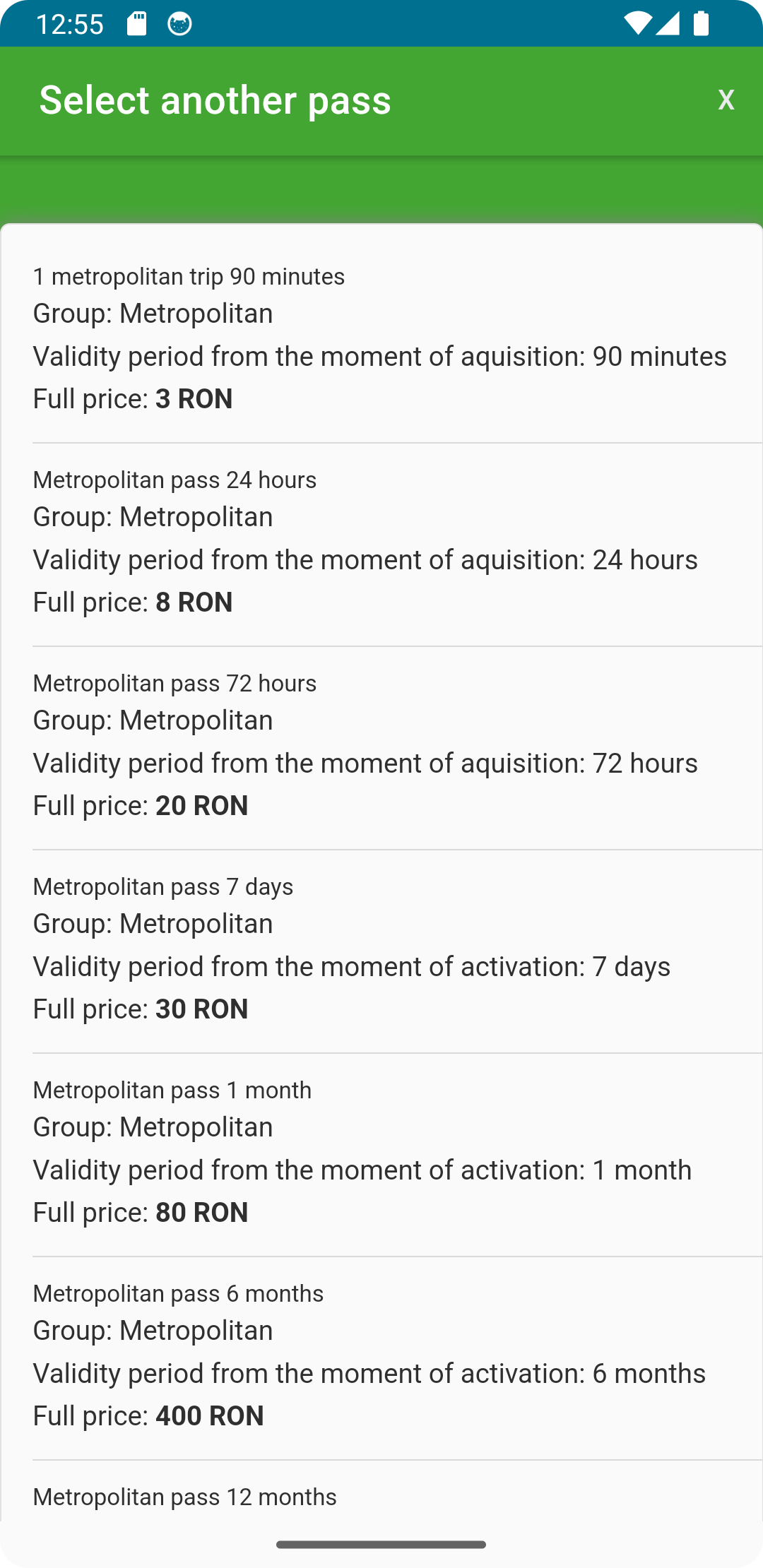Close the Select another pass dialog
763x1568 pixels.
pyautogui.click(x=726, y=100)
